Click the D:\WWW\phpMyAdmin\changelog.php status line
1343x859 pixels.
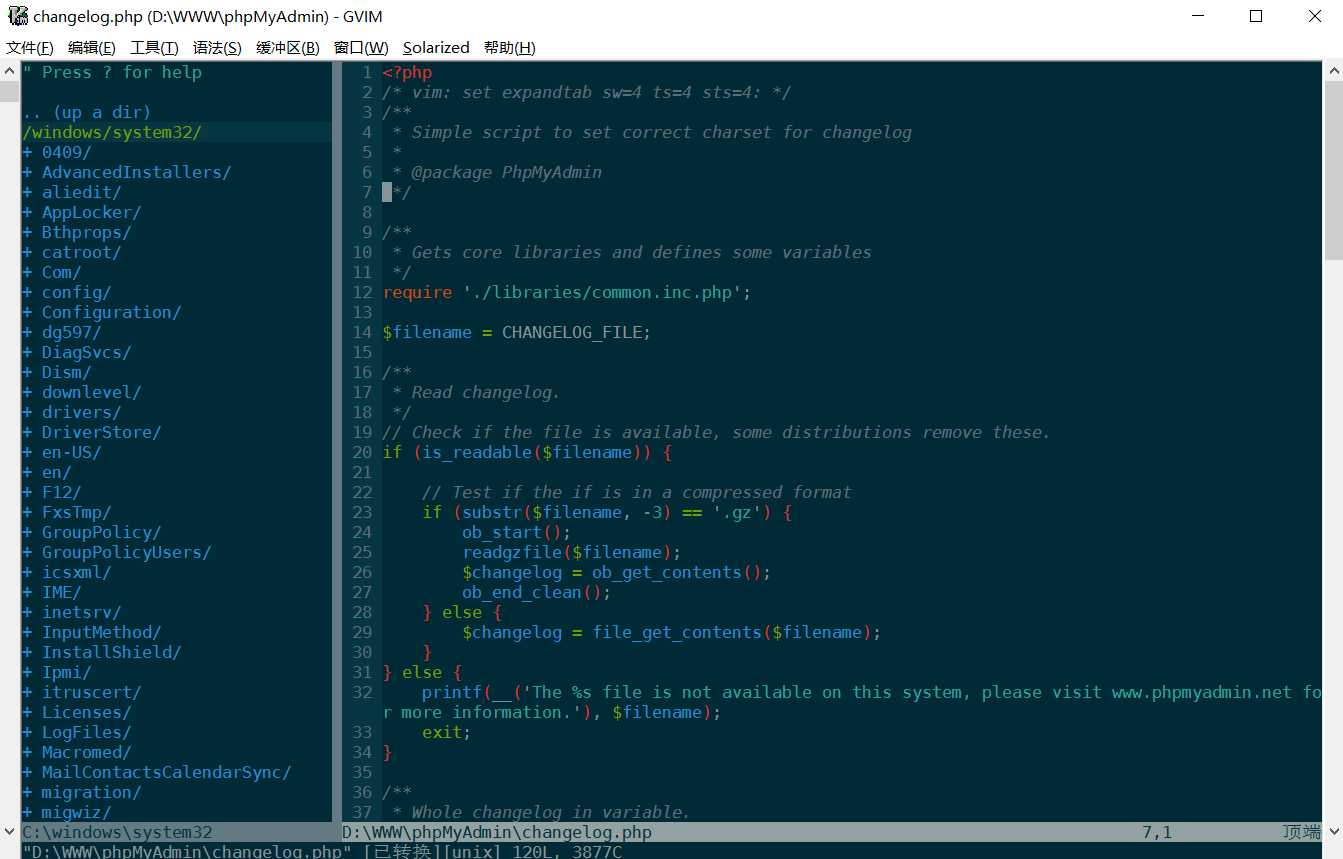(832, 832)
